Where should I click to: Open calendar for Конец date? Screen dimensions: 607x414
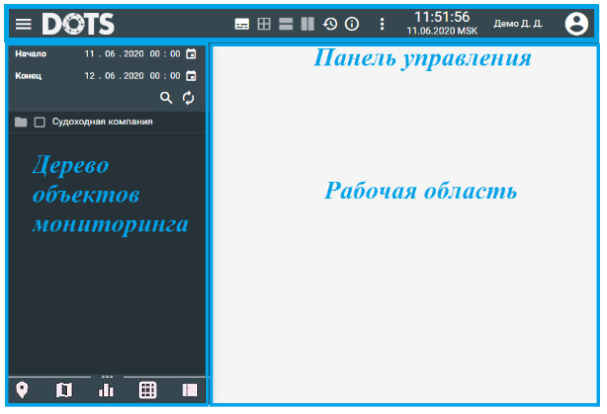[x=190, y=76]
